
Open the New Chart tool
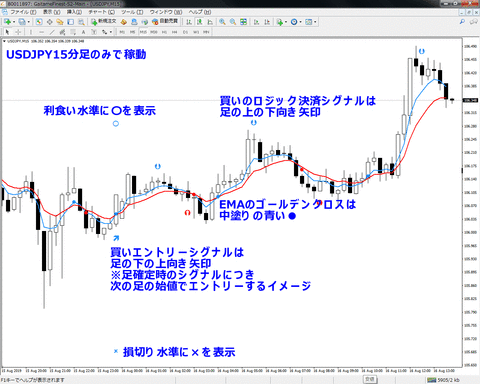[7, 22]
